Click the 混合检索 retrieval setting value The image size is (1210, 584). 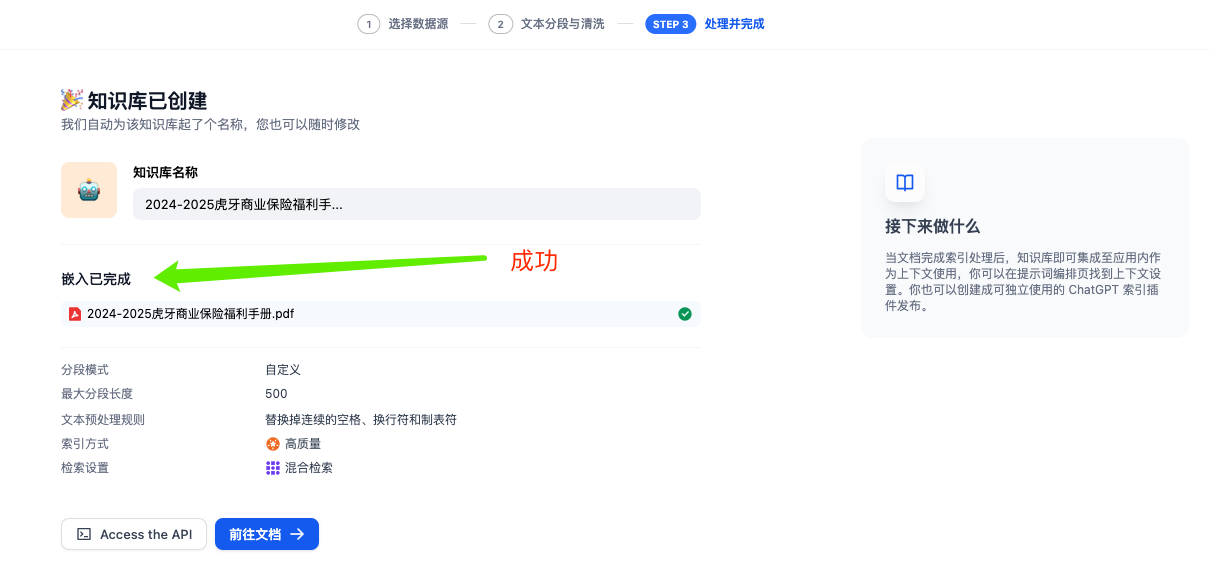(309, 468)
